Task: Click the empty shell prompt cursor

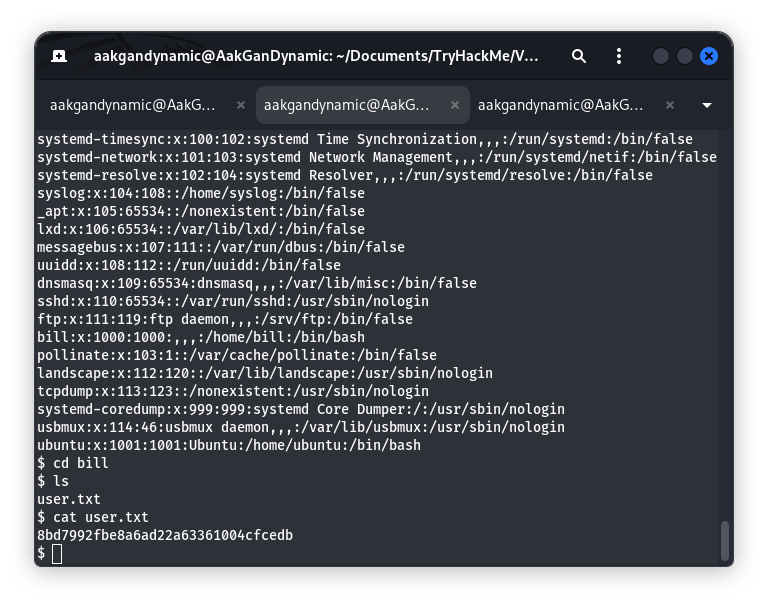Action: click(x=57, y=553)
